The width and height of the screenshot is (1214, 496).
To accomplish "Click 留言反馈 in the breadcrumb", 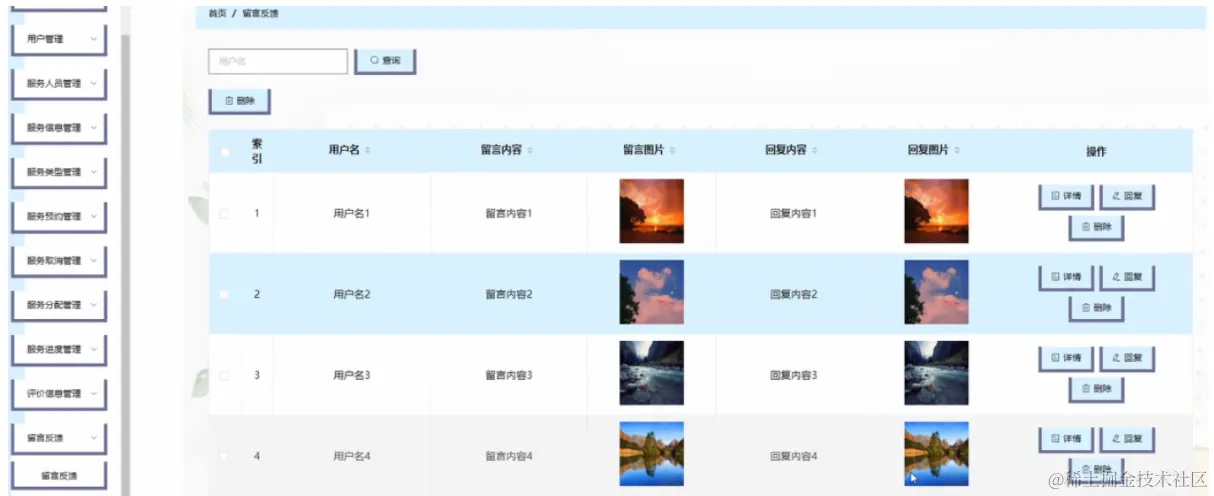I will 260,15.
